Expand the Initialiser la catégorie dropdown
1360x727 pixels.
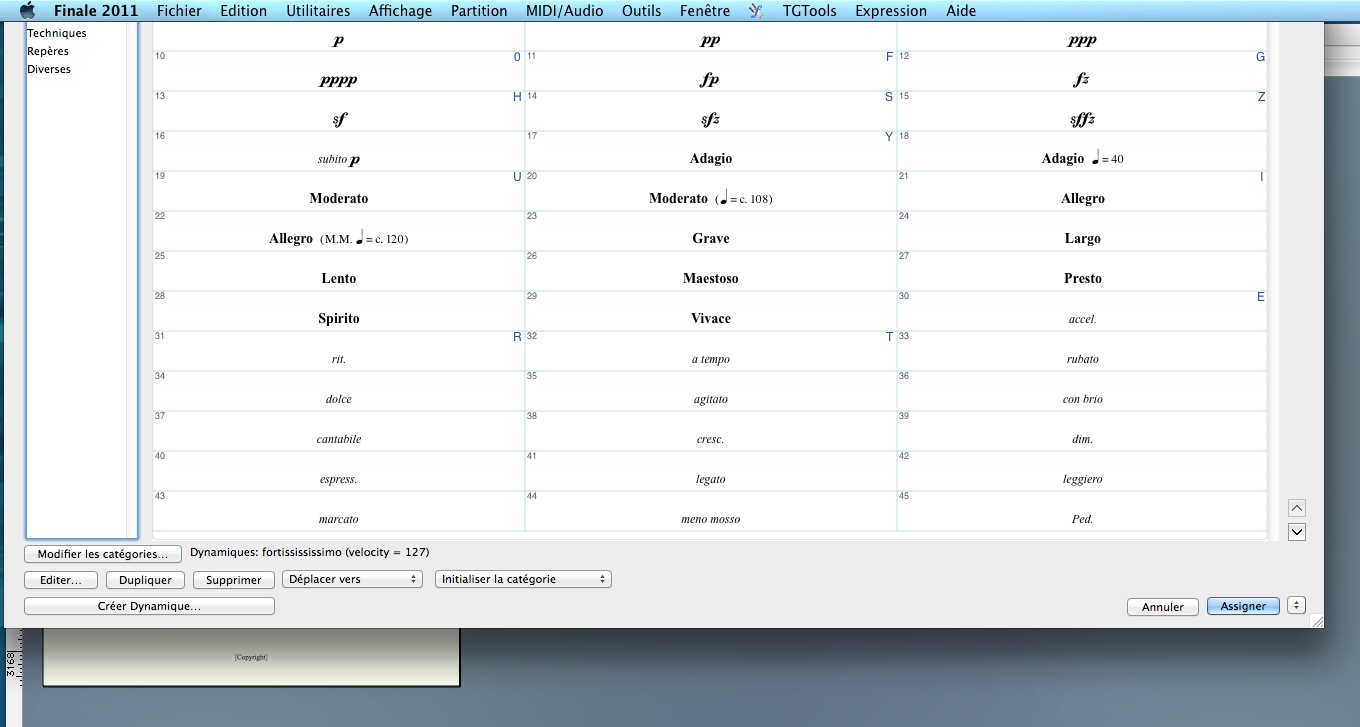pyautogui.click(x=523, y=579)
